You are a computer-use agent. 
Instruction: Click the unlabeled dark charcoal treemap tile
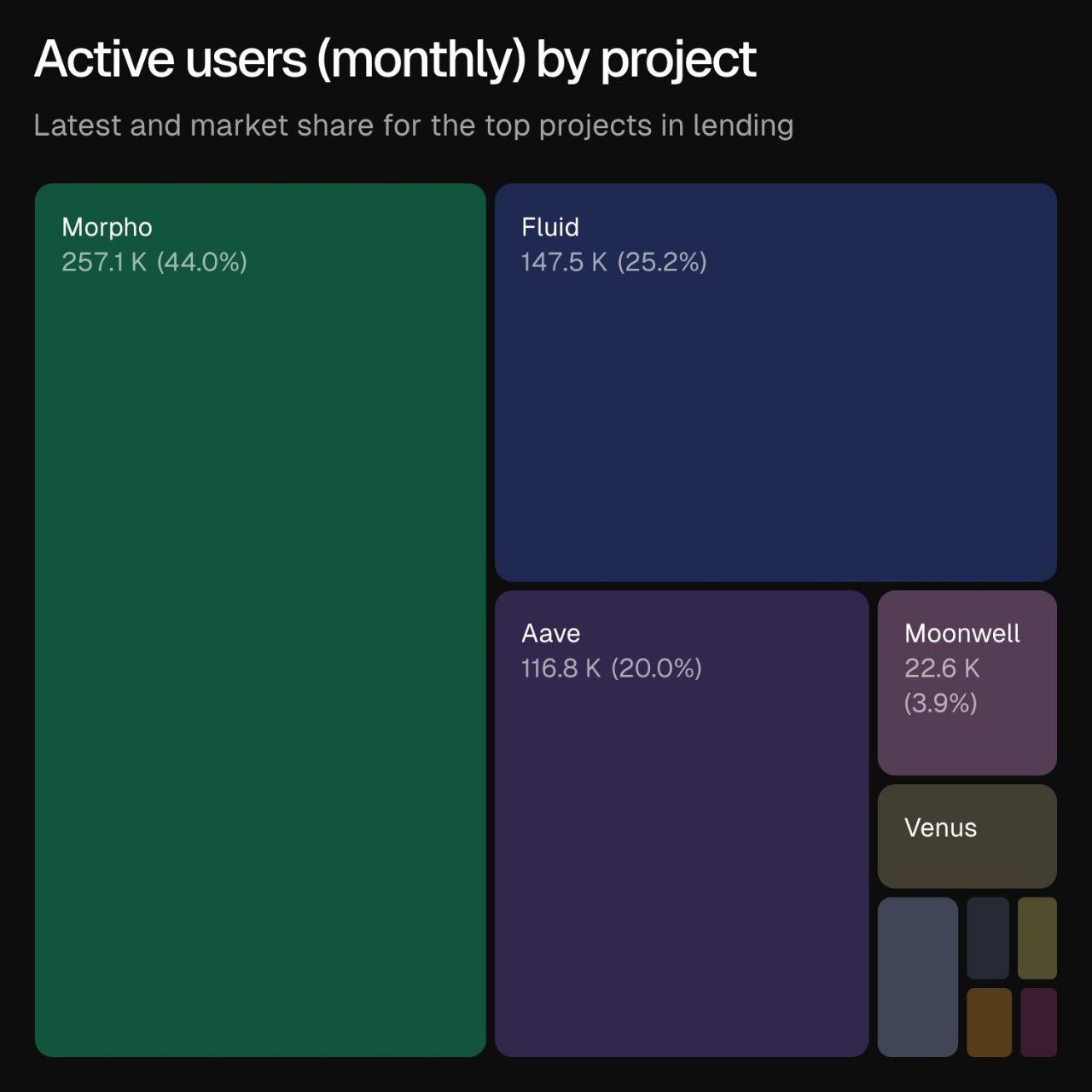[988, 938]
